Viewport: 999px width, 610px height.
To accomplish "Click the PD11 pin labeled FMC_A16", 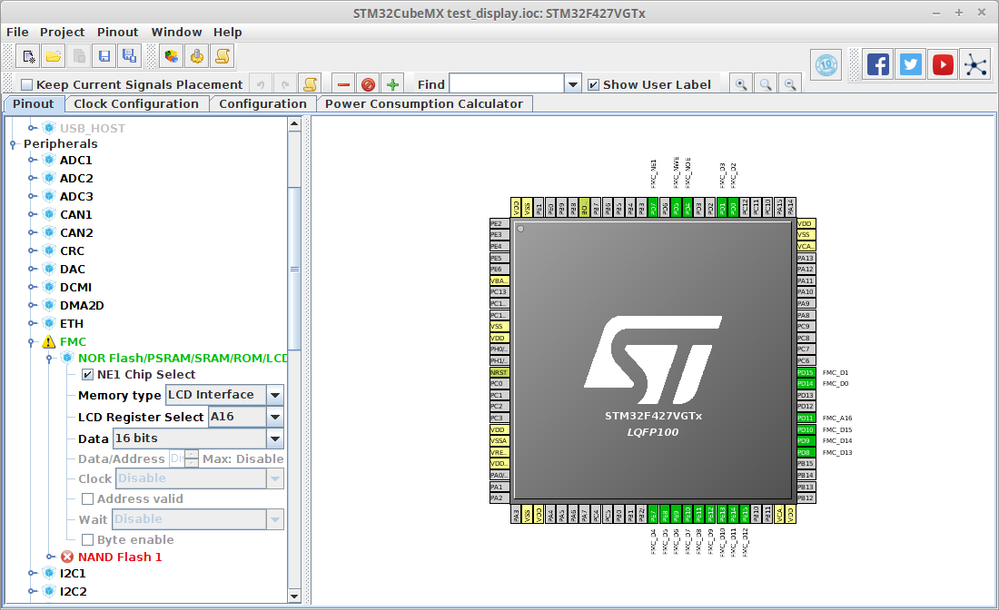I will [806, 418].
